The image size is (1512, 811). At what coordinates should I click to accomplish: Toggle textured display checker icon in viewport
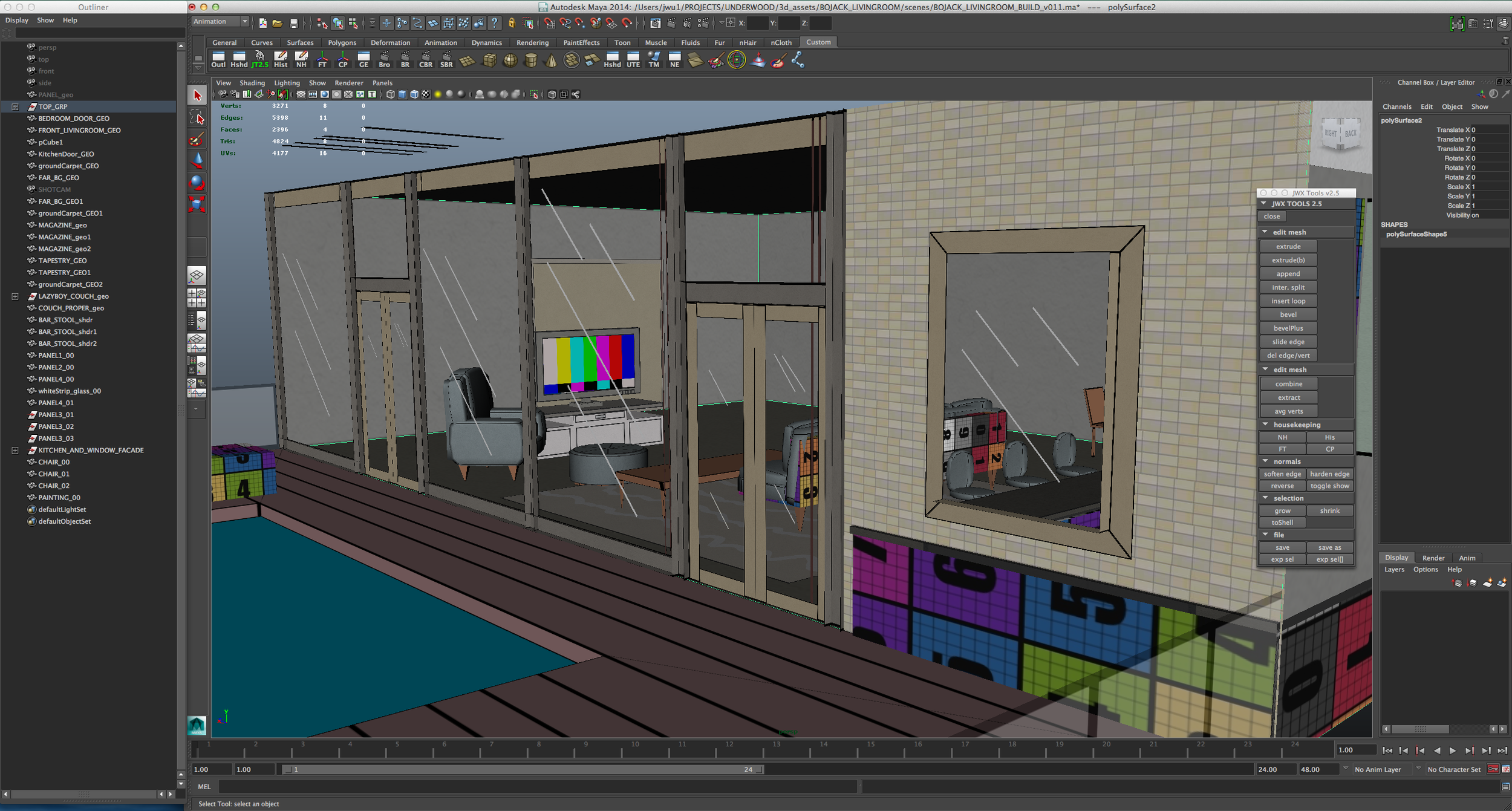pyautogui.click(x=426, y=94)
